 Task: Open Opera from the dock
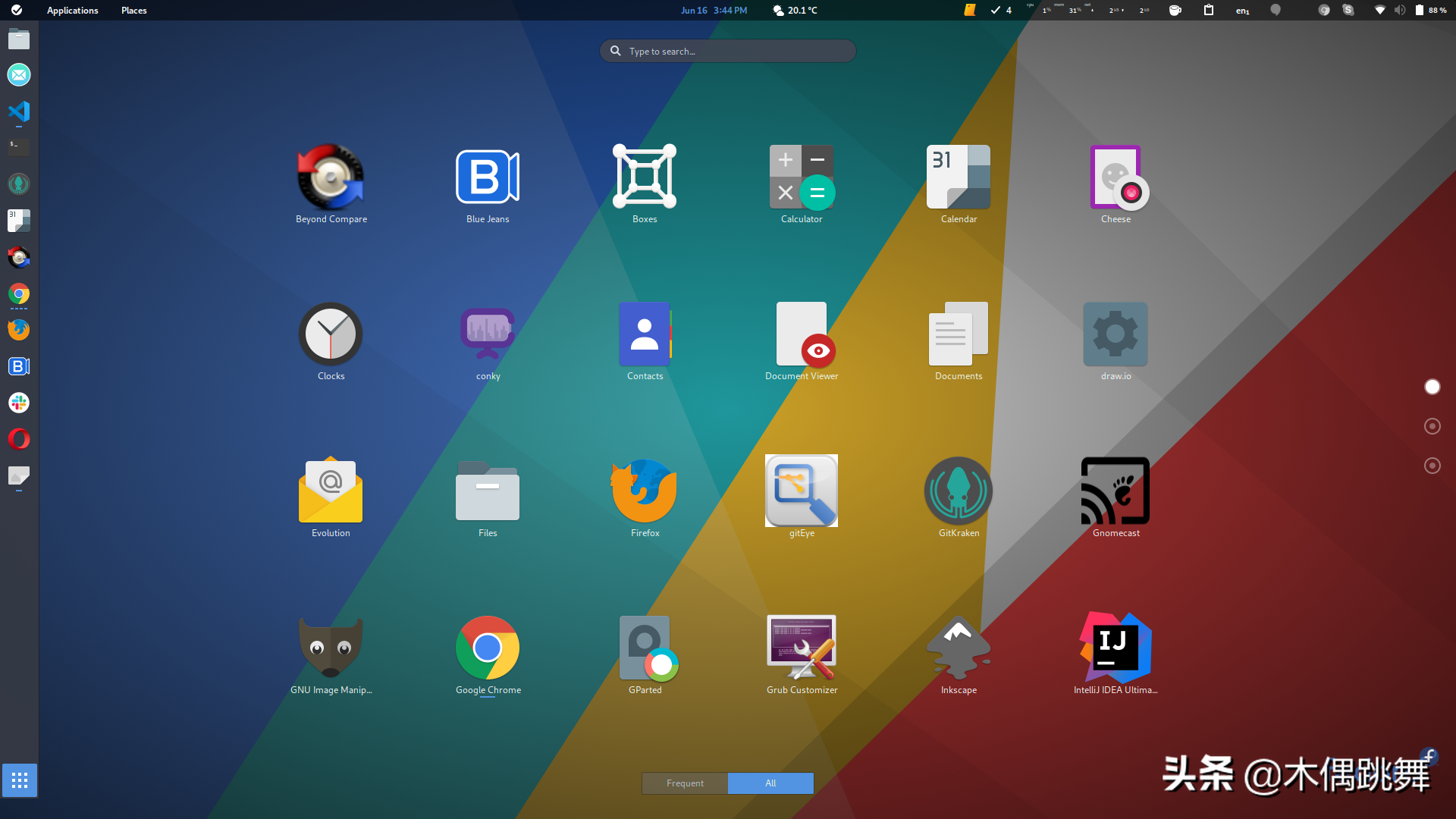point(19,439)
